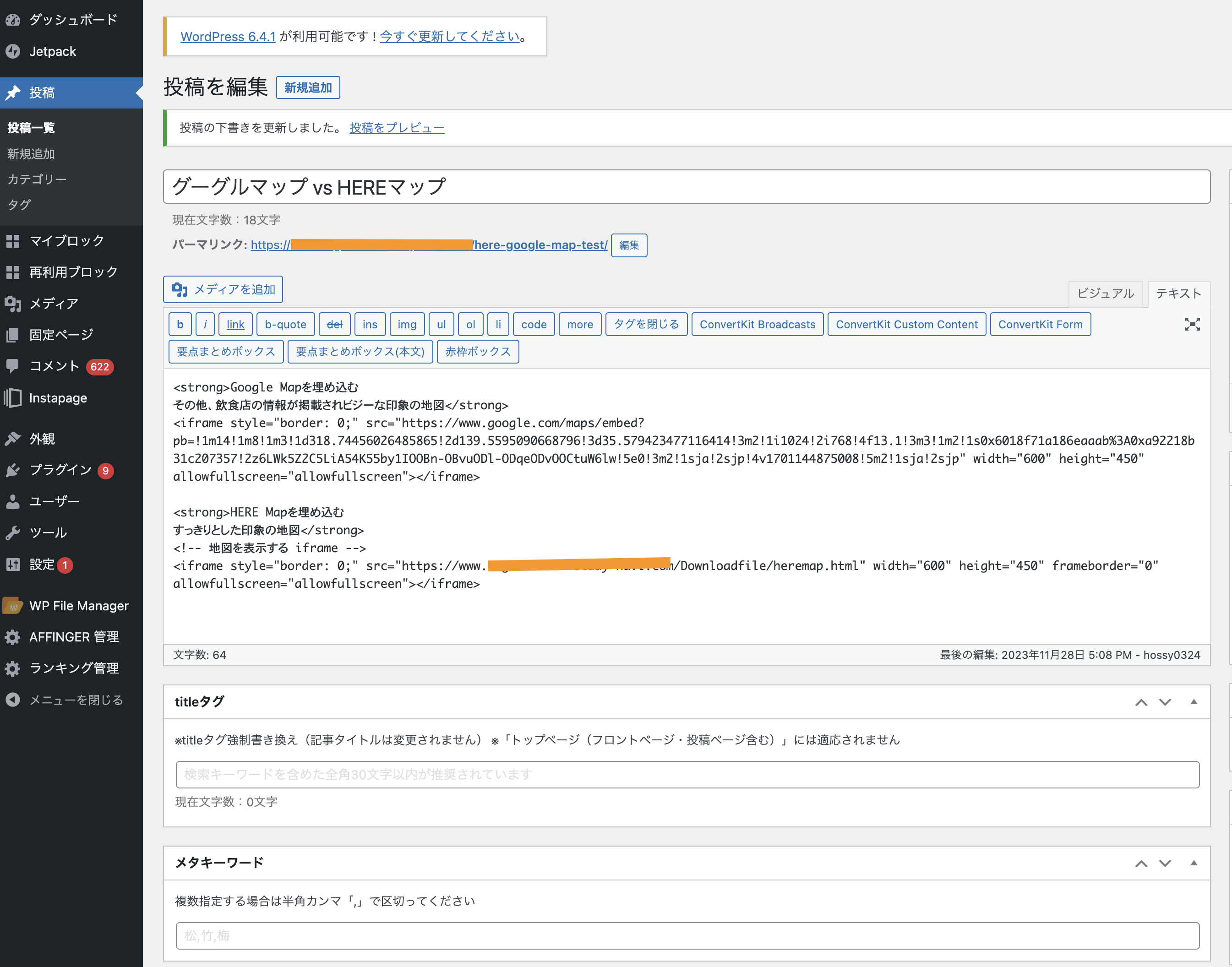Collapse the titleタグ panel
Screen dimensions: 1232x967
[1194, 702]
